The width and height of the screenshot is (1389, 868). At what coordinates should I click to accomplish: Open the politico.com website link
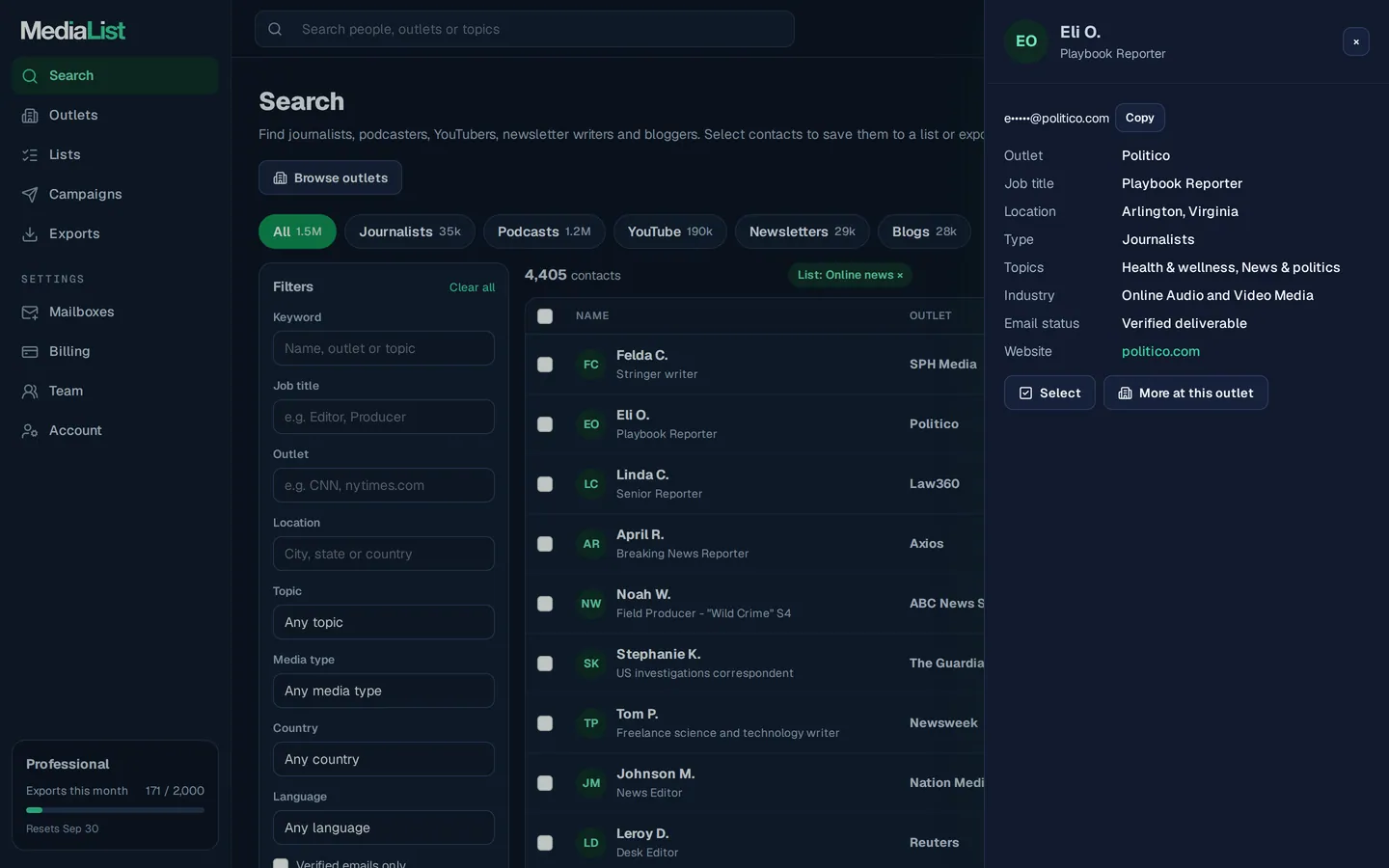coord(1160,351)
